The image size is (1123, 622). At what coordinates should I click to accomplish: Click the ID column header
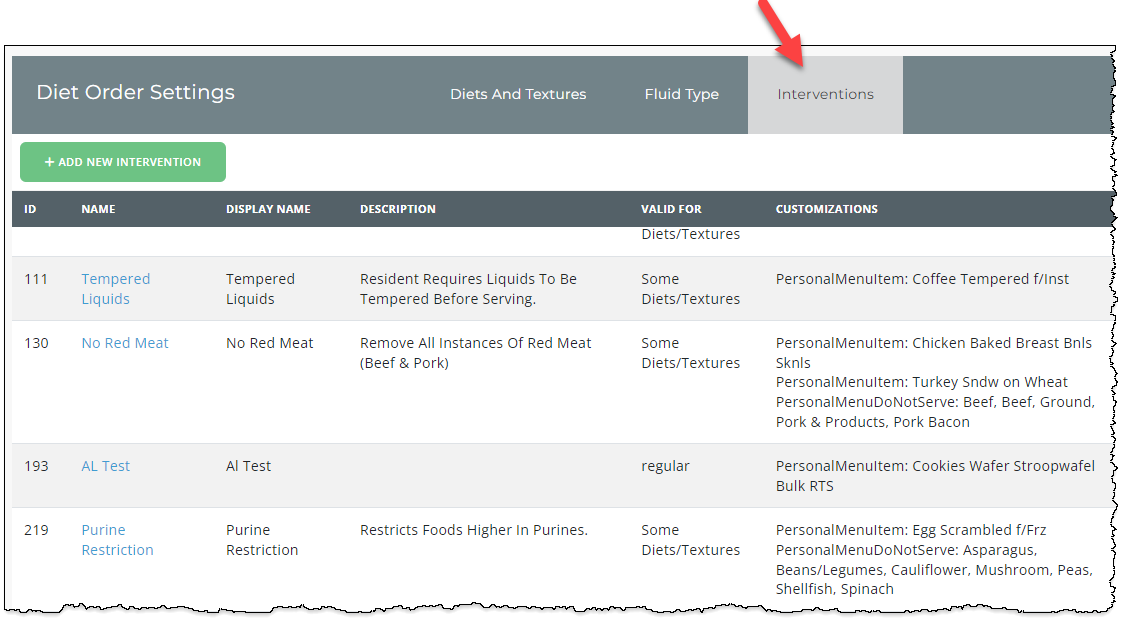[x=30, y=209]
